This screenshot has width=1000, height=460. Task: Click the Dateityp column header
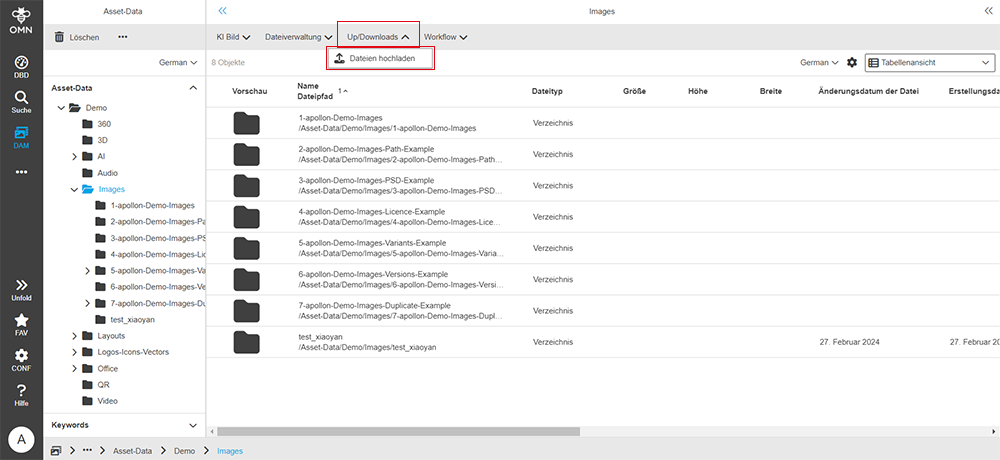547,91
